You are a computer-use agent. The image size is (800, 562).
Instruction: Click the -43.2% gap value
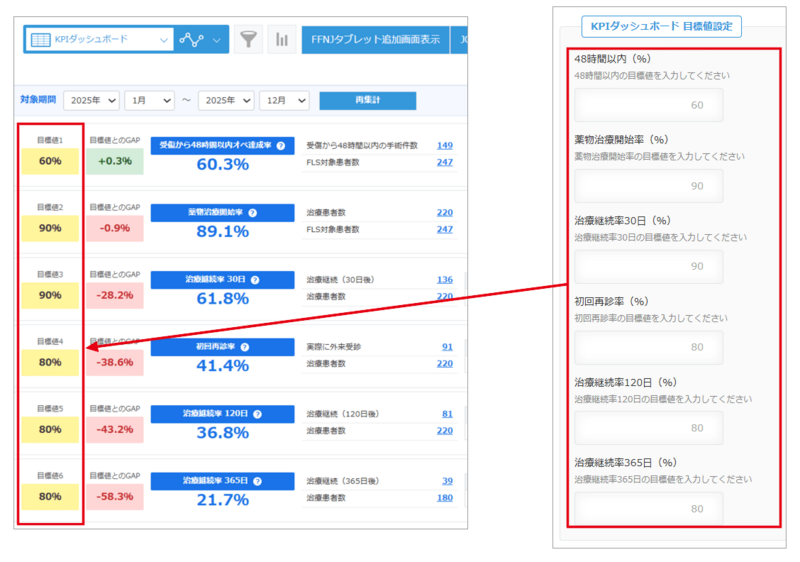coord(115,429)
